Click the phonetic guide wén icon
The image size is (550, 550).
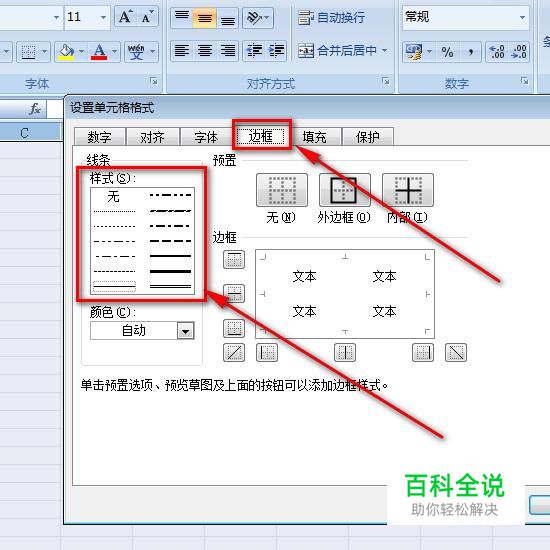(x=136, y=52)
